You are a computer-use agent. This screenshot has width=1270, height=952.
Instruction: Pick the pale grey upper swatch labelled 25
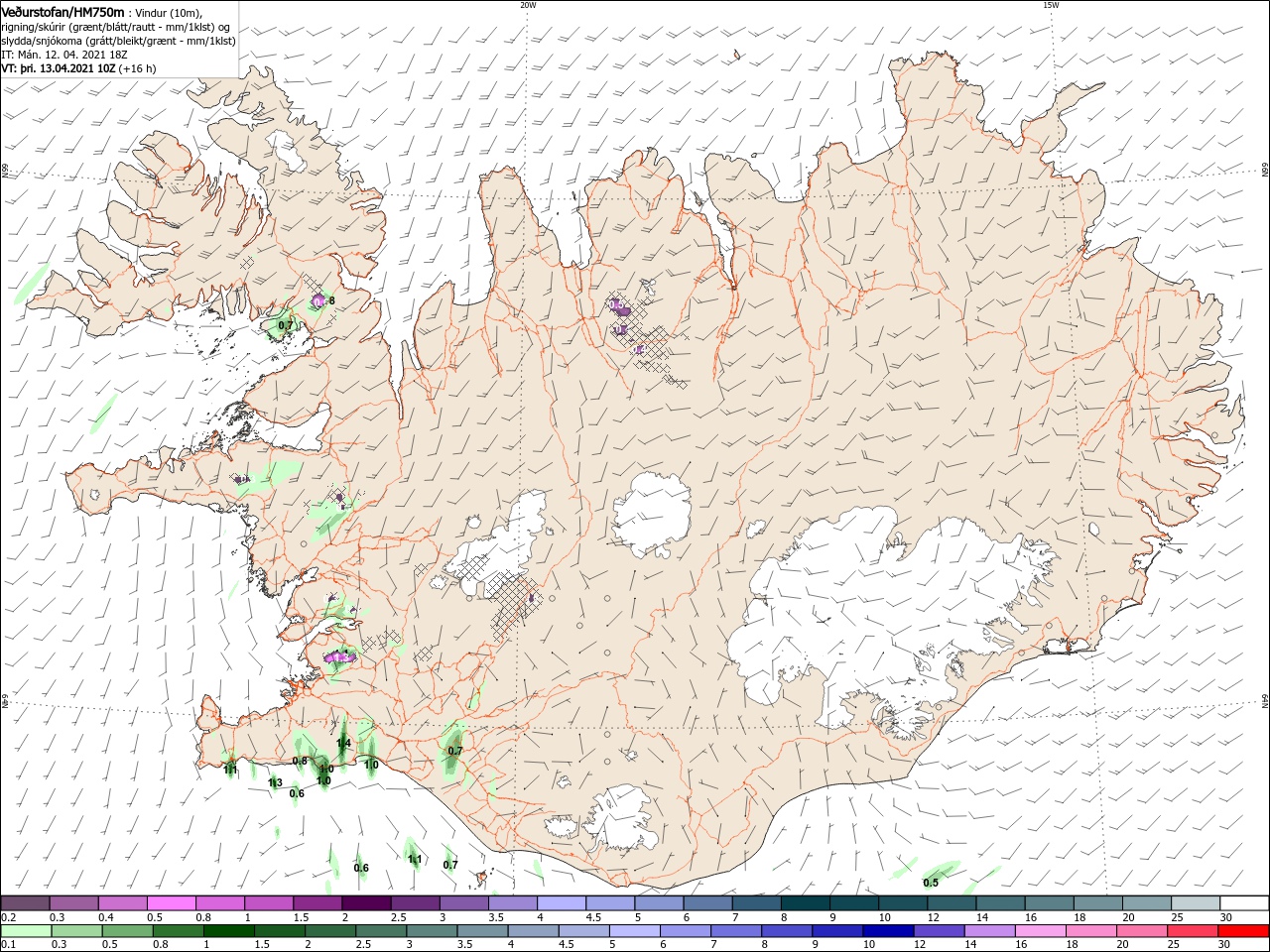(x=1195, y=902)
